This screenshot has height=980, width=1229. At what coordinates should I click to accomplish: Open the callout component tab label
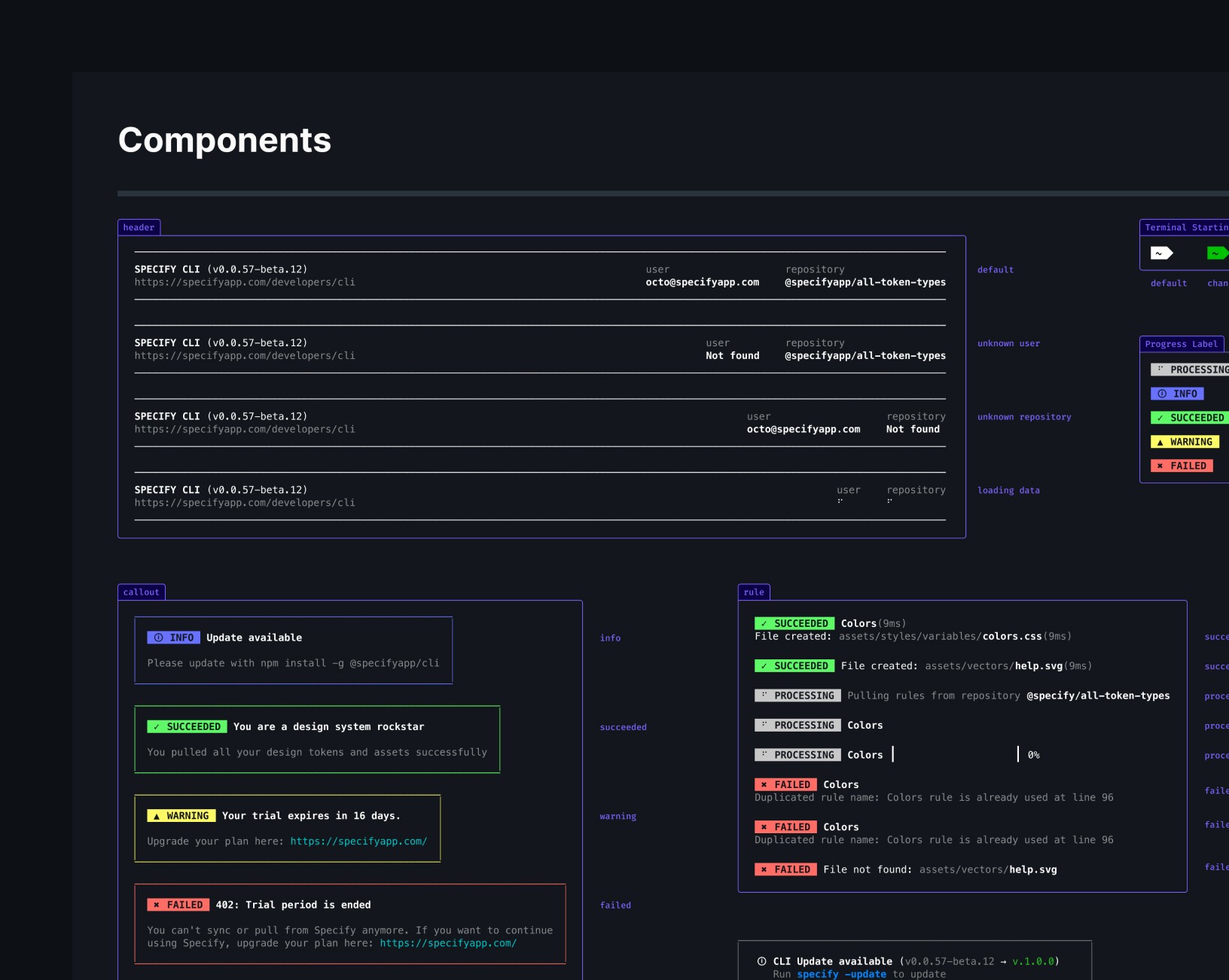(142, 592)
